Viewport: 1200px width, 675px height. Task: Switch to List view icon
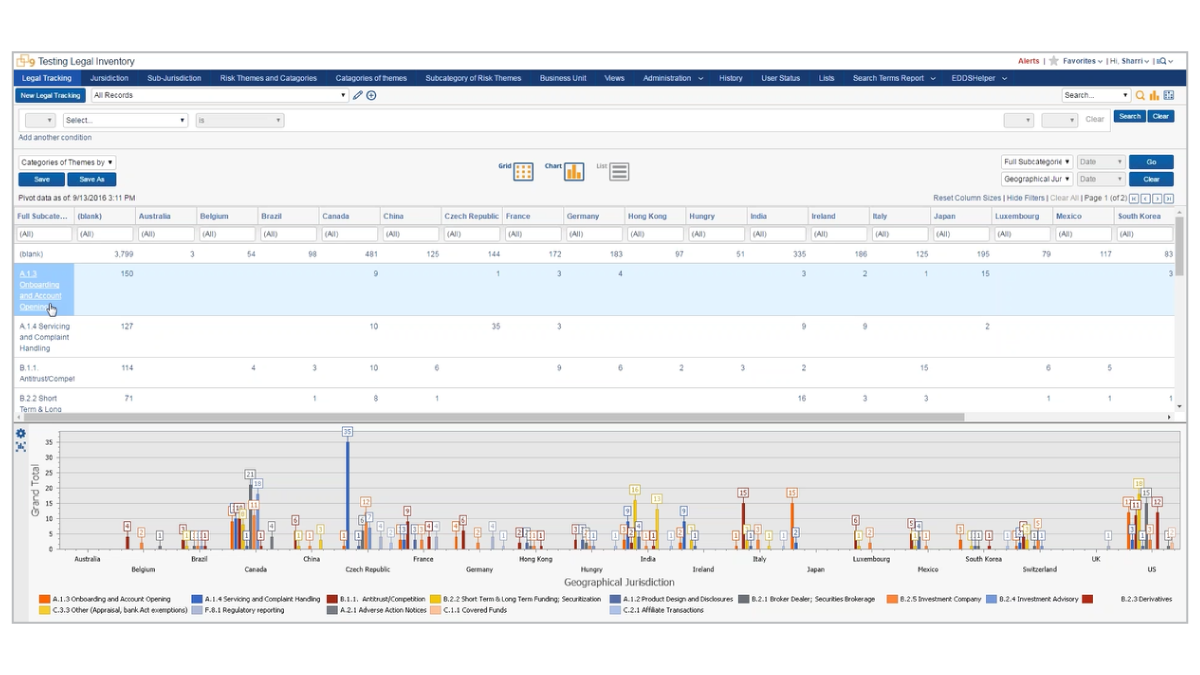click(x=619, y=172)
